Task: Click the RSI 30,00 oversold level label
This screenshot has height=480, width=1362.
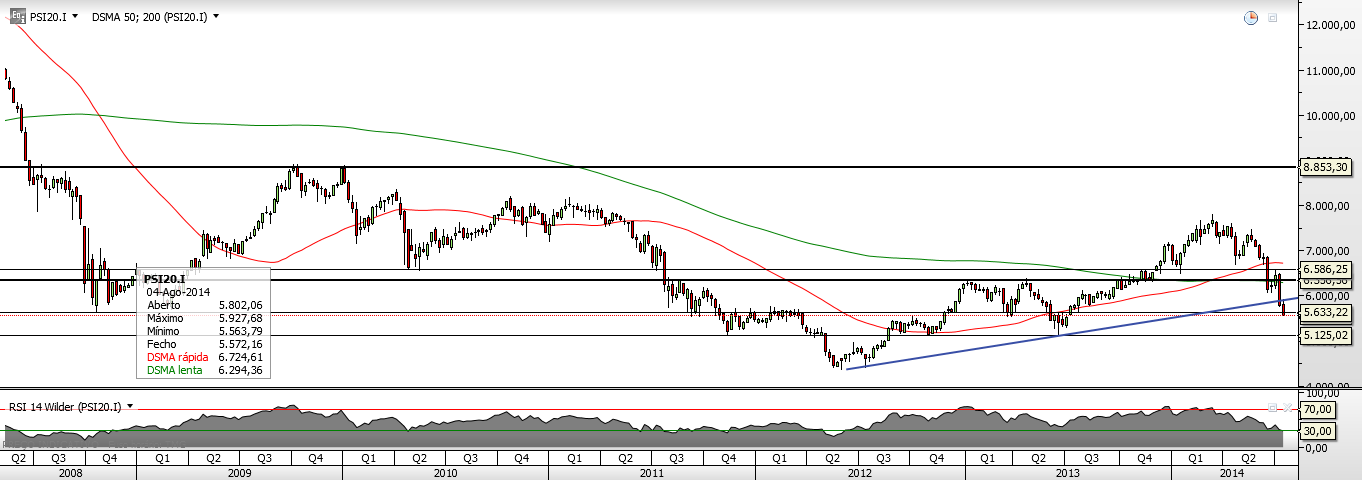Action: pyautogui.click(x=1317, y=431)
